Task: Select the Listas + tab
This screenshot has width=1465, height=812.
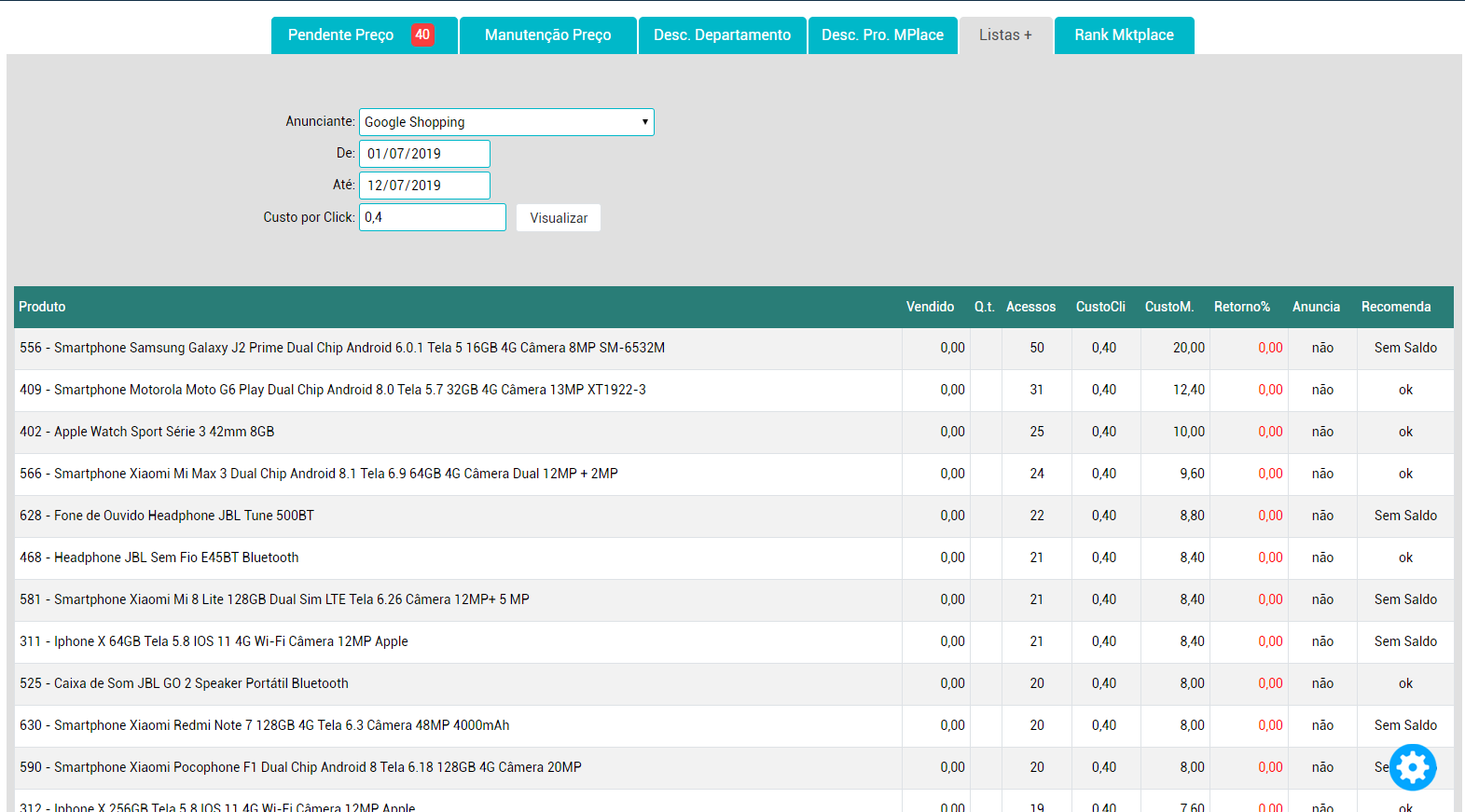Action: (1005, 35)
